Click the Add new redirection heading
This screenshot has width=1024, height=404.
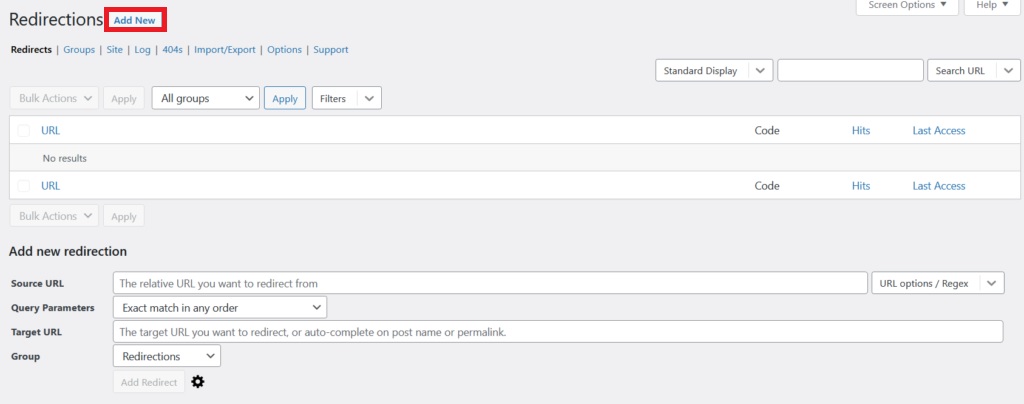coord(68,251)
